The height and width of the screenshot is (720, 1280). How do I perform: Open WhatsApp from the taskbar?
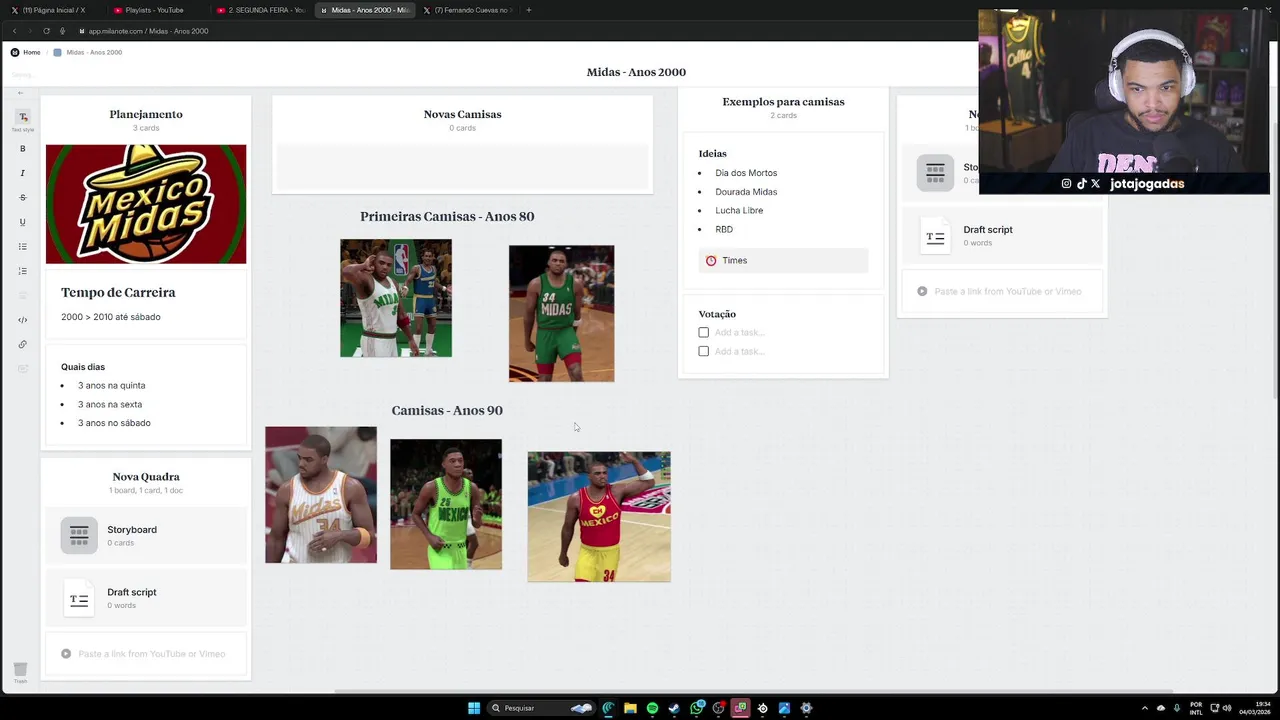click(696, 708)
